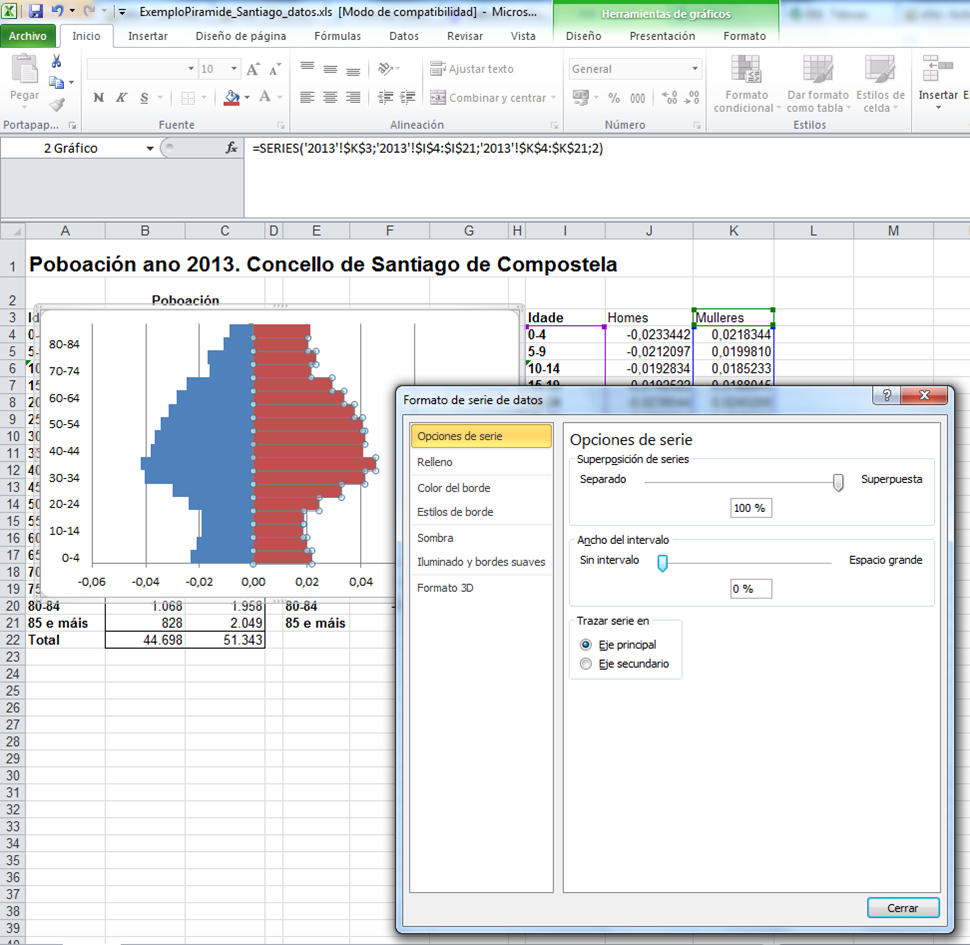Click the bold N formatting icon
This screenshot has width=970, height=945.
[x=98, y=98]
